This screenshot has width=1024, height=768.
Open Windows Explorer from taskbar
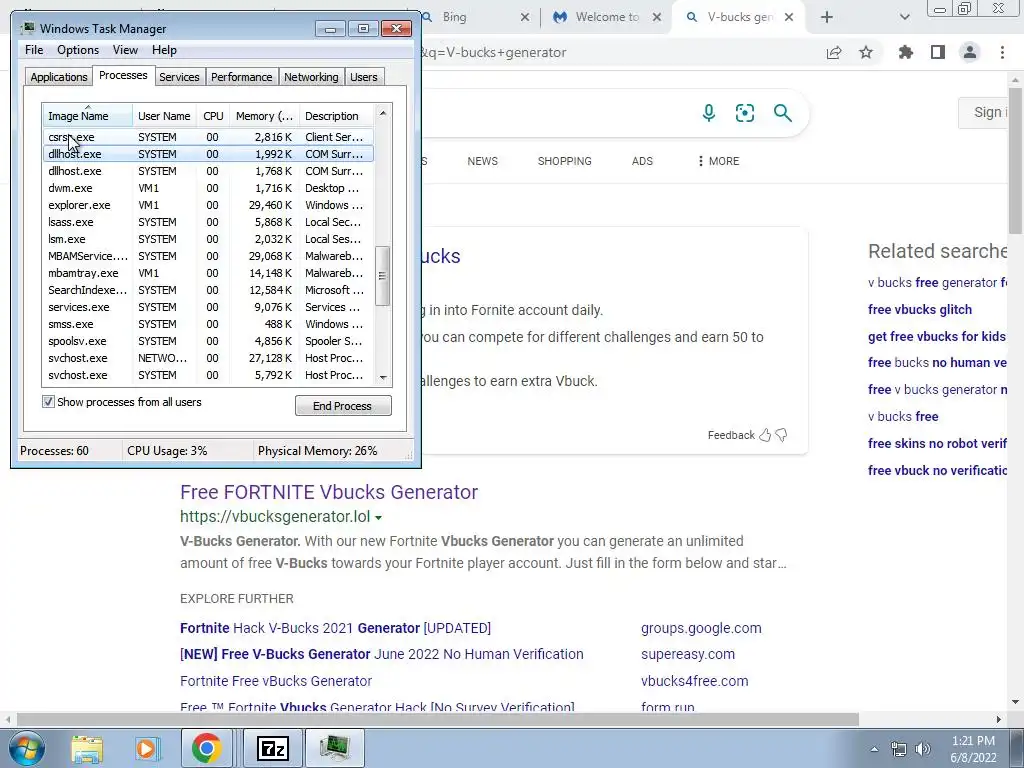(x=87, y=748)
